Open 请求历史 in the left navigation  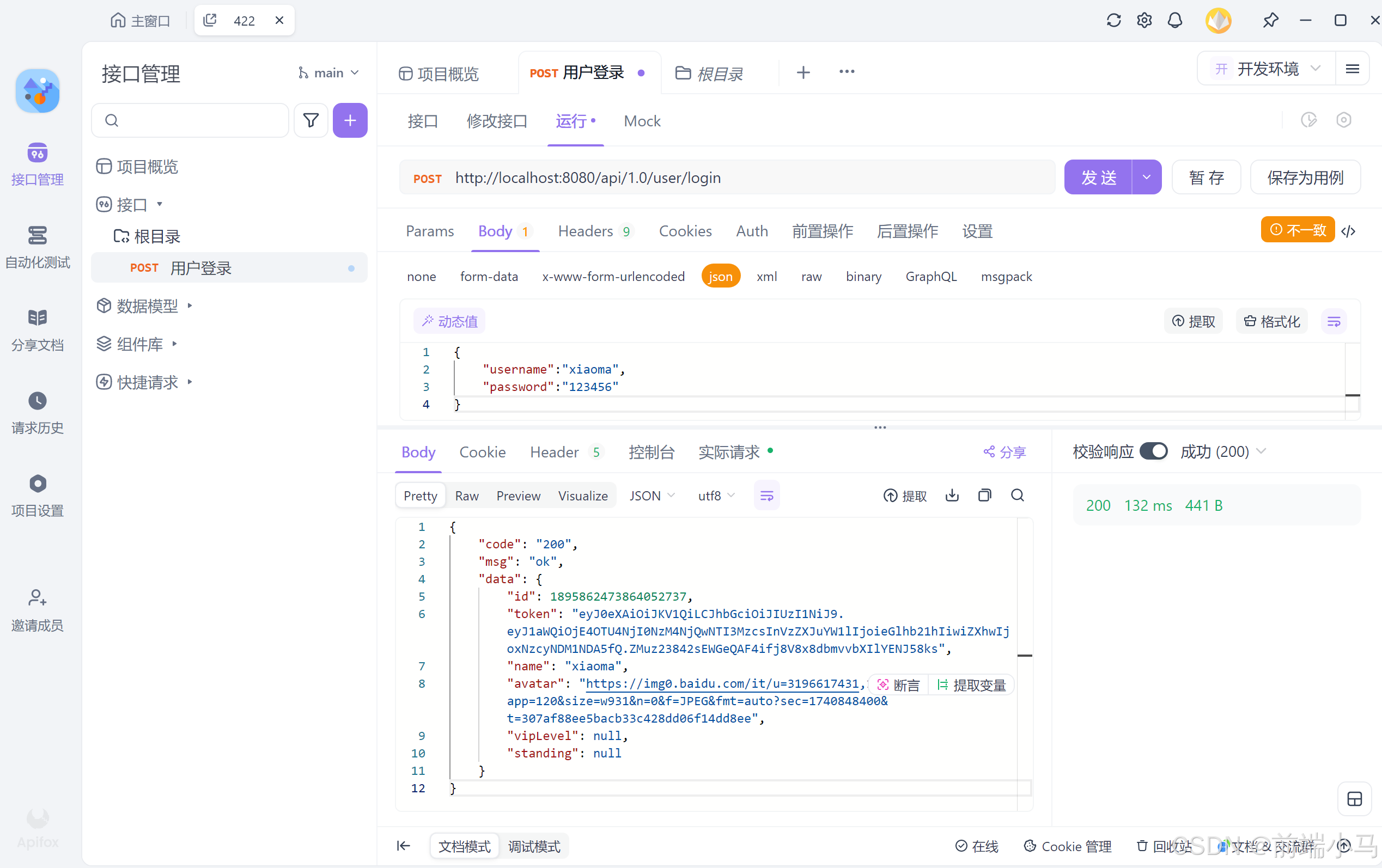[x=37, y=412]
